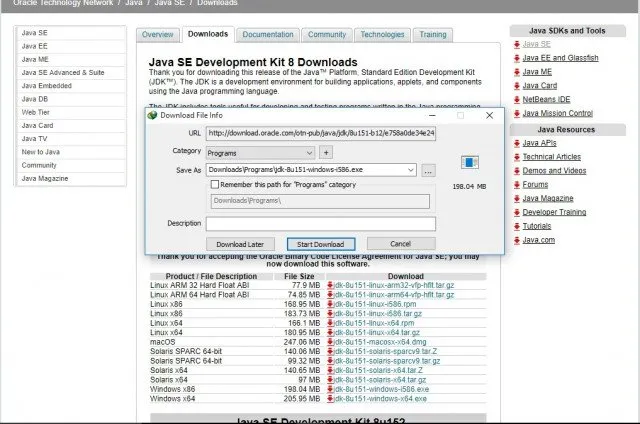This screenshot has height=424, width=640.
Task: Select the Downloads tab
Action: 208,34
